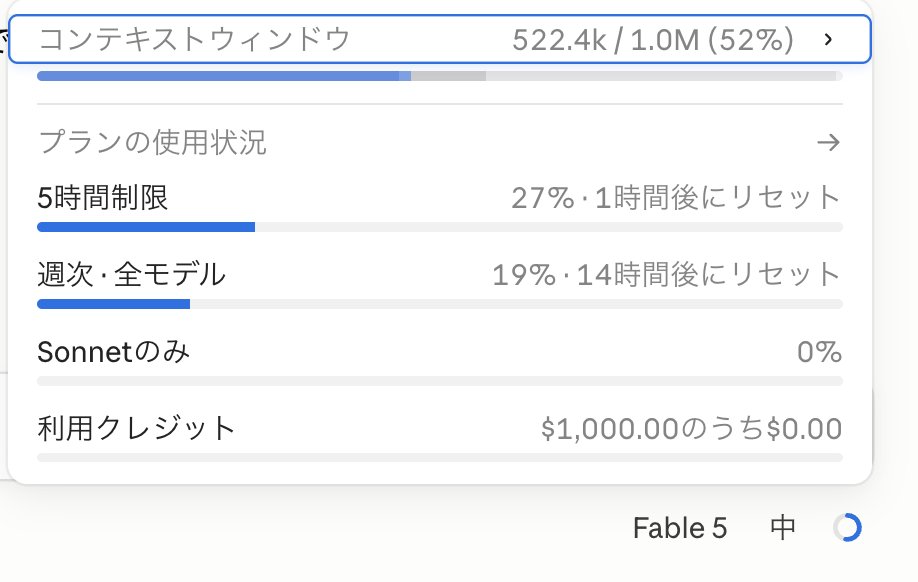Click the context window usage bar
This screenshot has height=582, width=918.
click(x=440, y=76)
